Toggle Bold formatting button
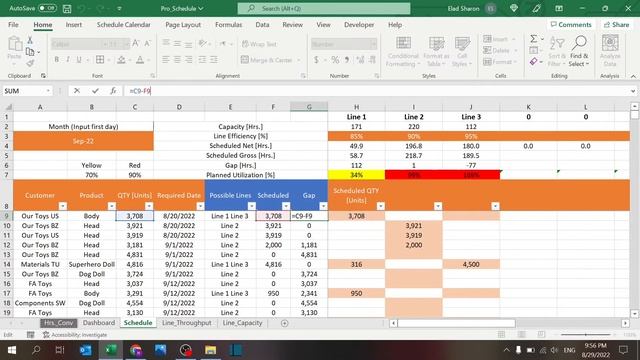 click(x=57, y=60)
